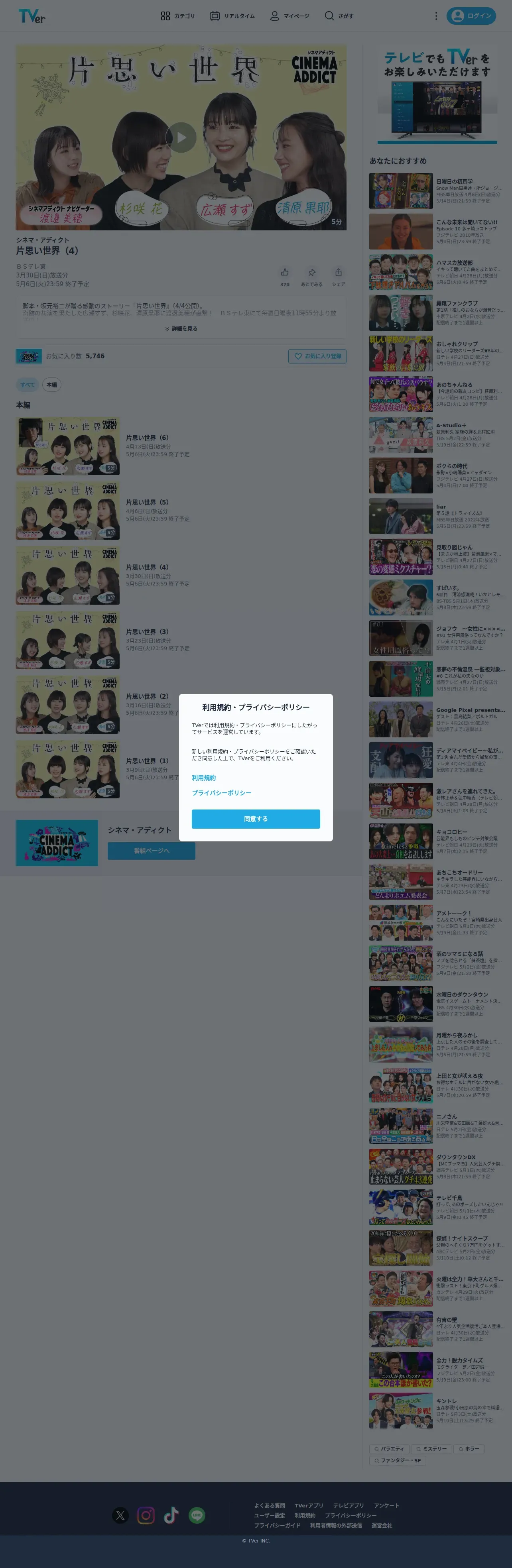The image size is (512, 1568).
Task: Open LINE icon in footer
Action: point(197,1515)
